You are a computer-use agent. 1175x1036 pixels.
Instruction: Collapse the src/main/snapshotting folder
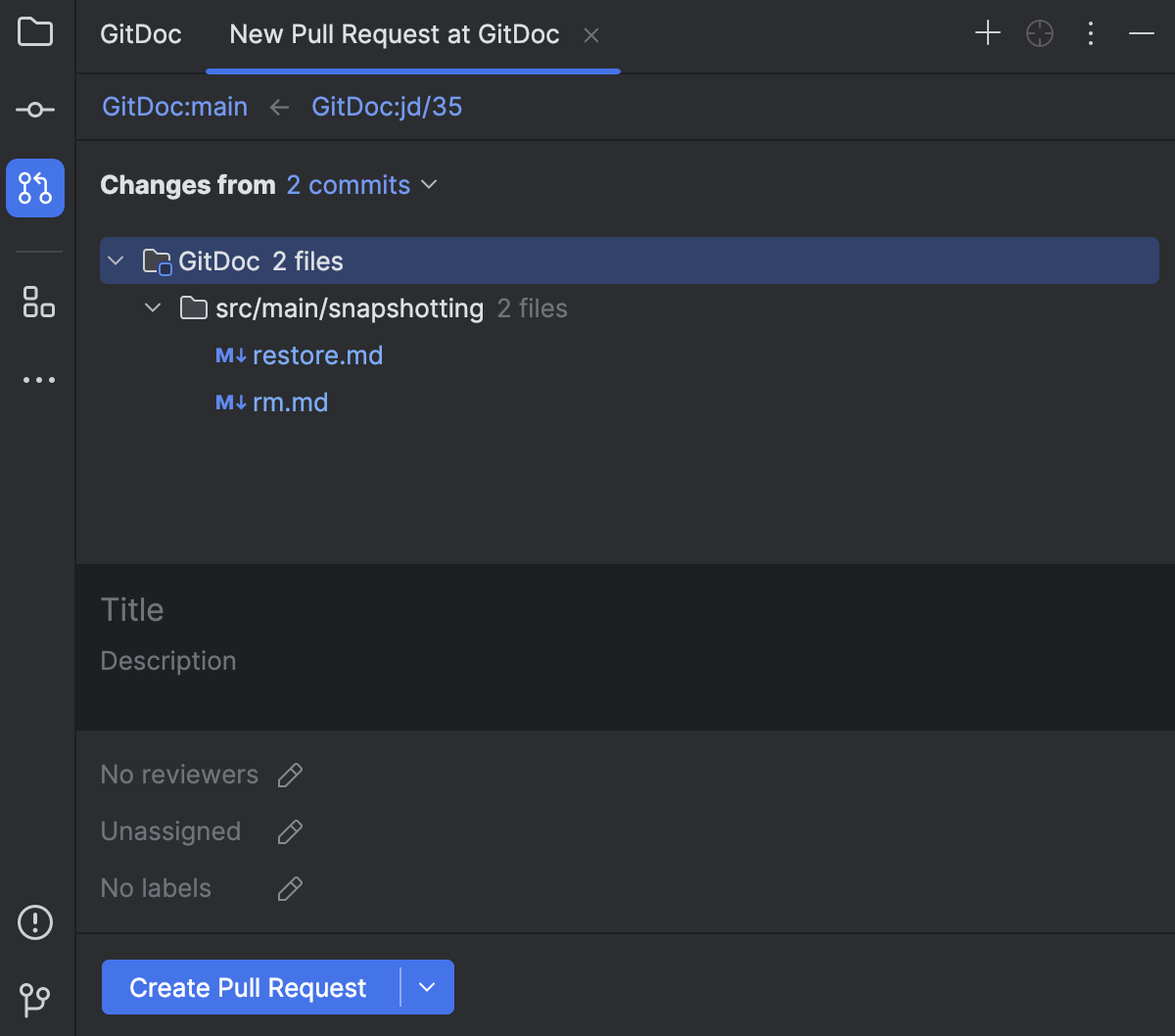pos(153,307)
